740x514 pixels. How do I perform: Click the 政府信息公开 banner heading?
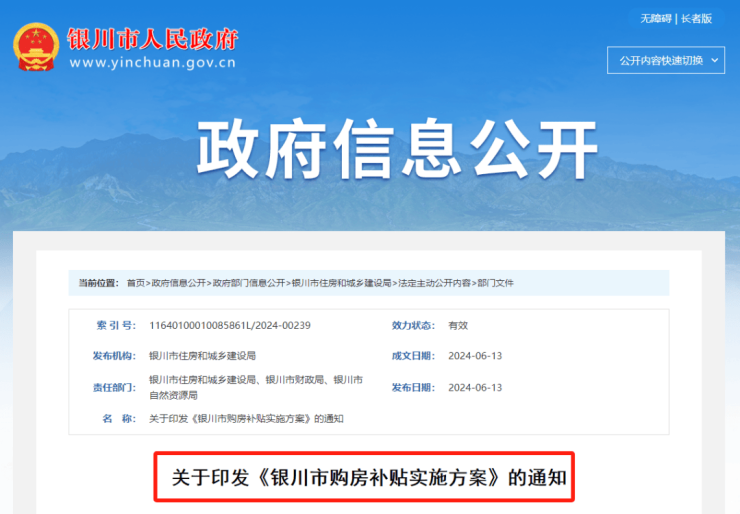coord(397,149)
